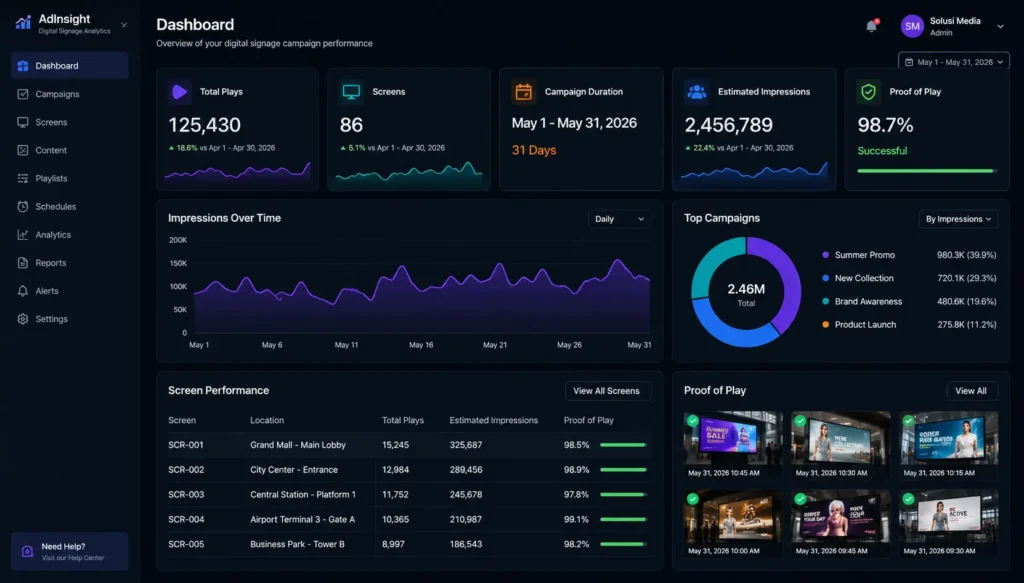This screenshot has height=583, width=1024.
Task: Click the 125,430 total plays value
Action: pyautogui.click(x=204, y=125)
